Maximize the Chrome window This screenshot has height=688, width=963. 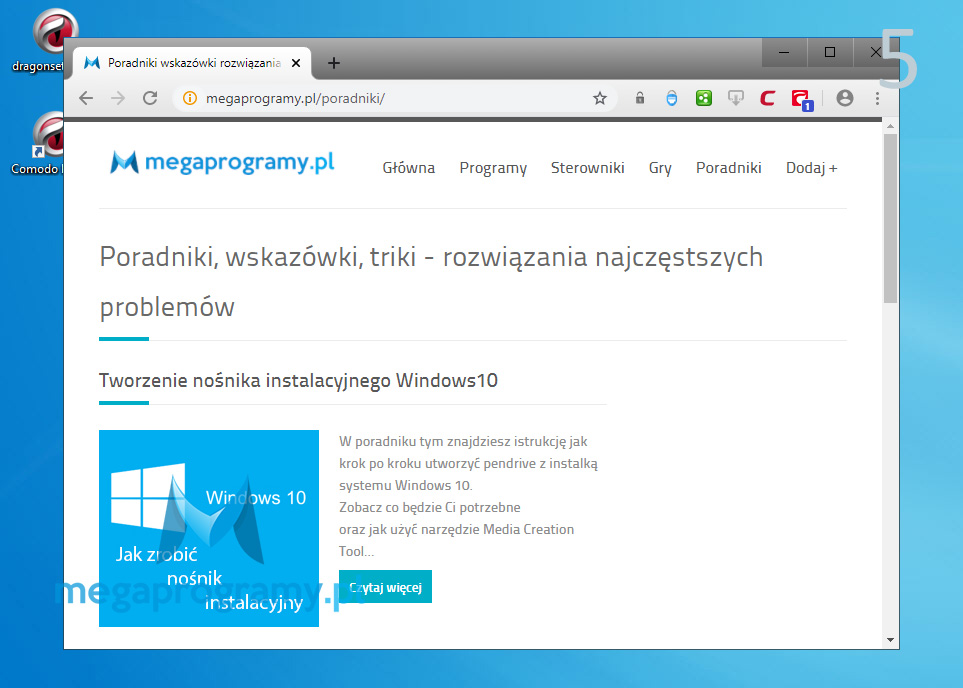pos(830,52)
